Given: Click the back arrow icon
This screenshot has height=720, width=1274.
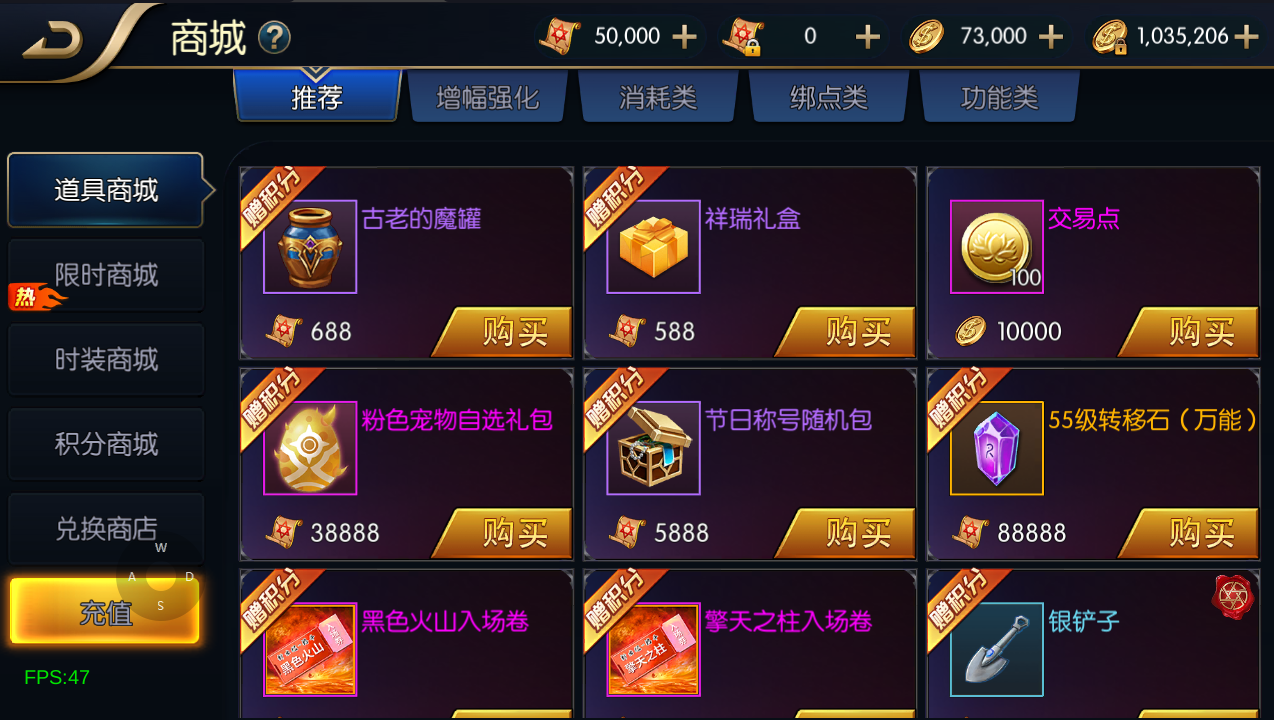Looking at the screenshot, I should (53, 38).
